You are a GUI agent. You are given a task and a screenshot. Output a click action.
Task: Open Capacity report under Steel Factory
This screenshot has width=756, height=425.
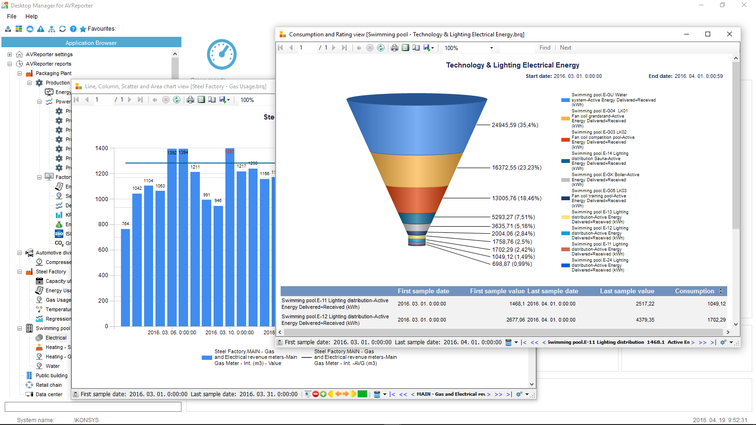[x=58, y=281]
